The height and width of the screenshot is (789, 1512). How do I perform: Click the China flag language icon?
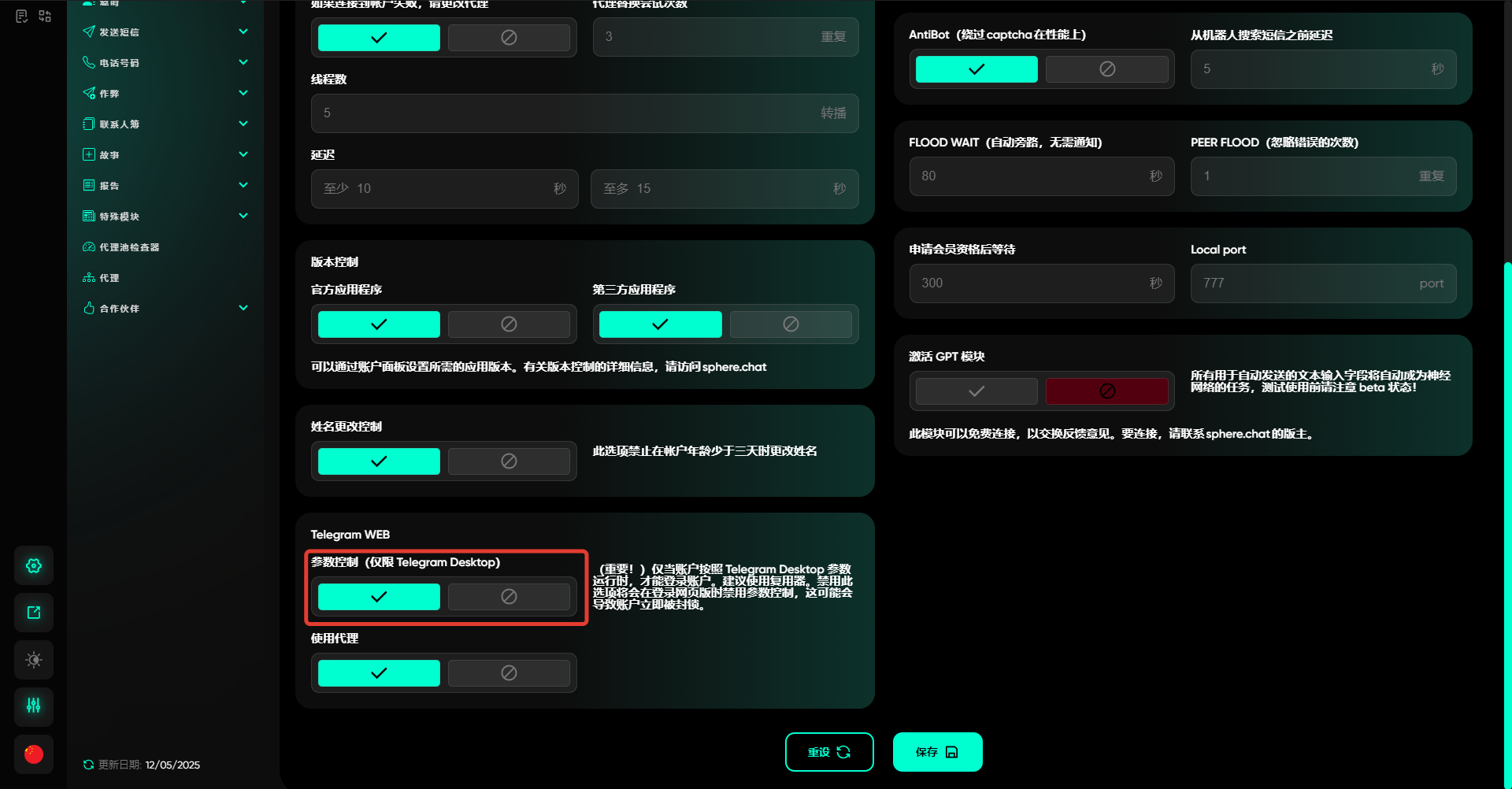pos(34,754)
